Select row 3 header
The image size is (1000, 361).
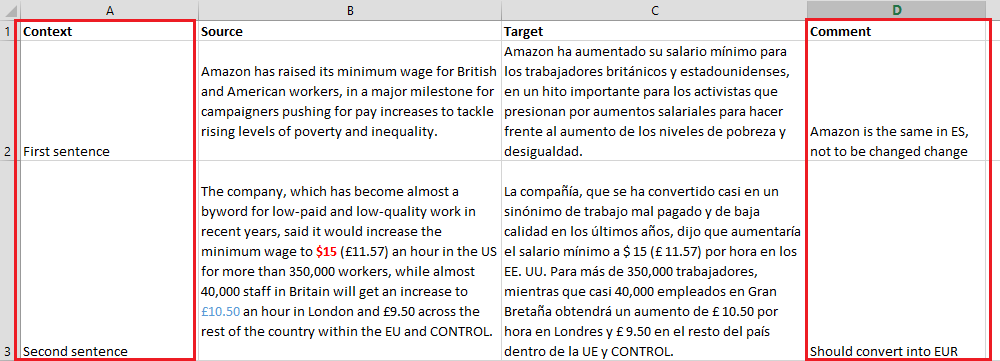click(x=7, y=260)
